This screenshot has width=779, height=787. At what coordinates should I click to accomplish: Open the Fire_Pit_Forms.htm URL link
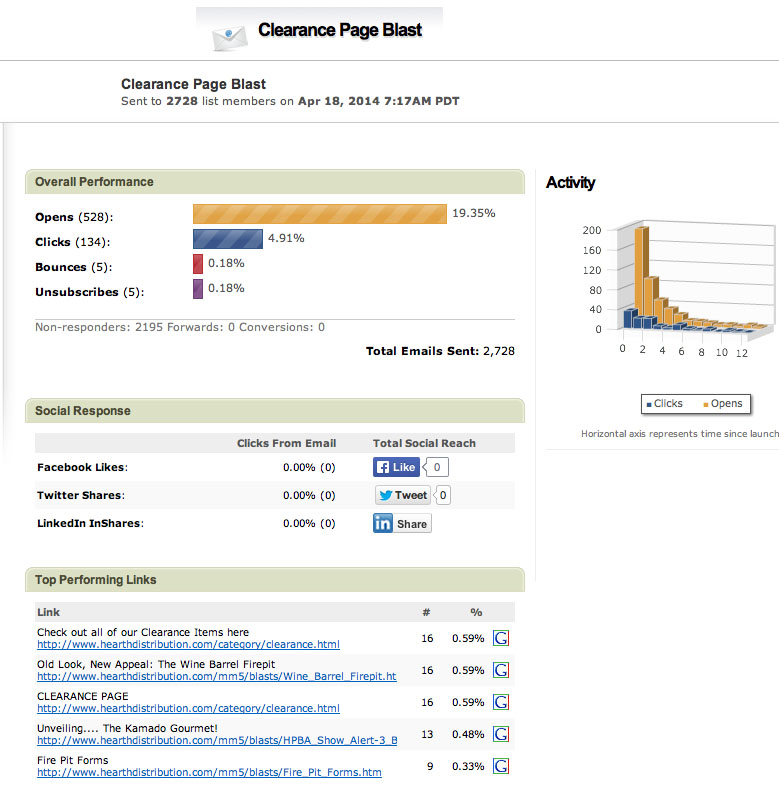[x=209, y=773]
